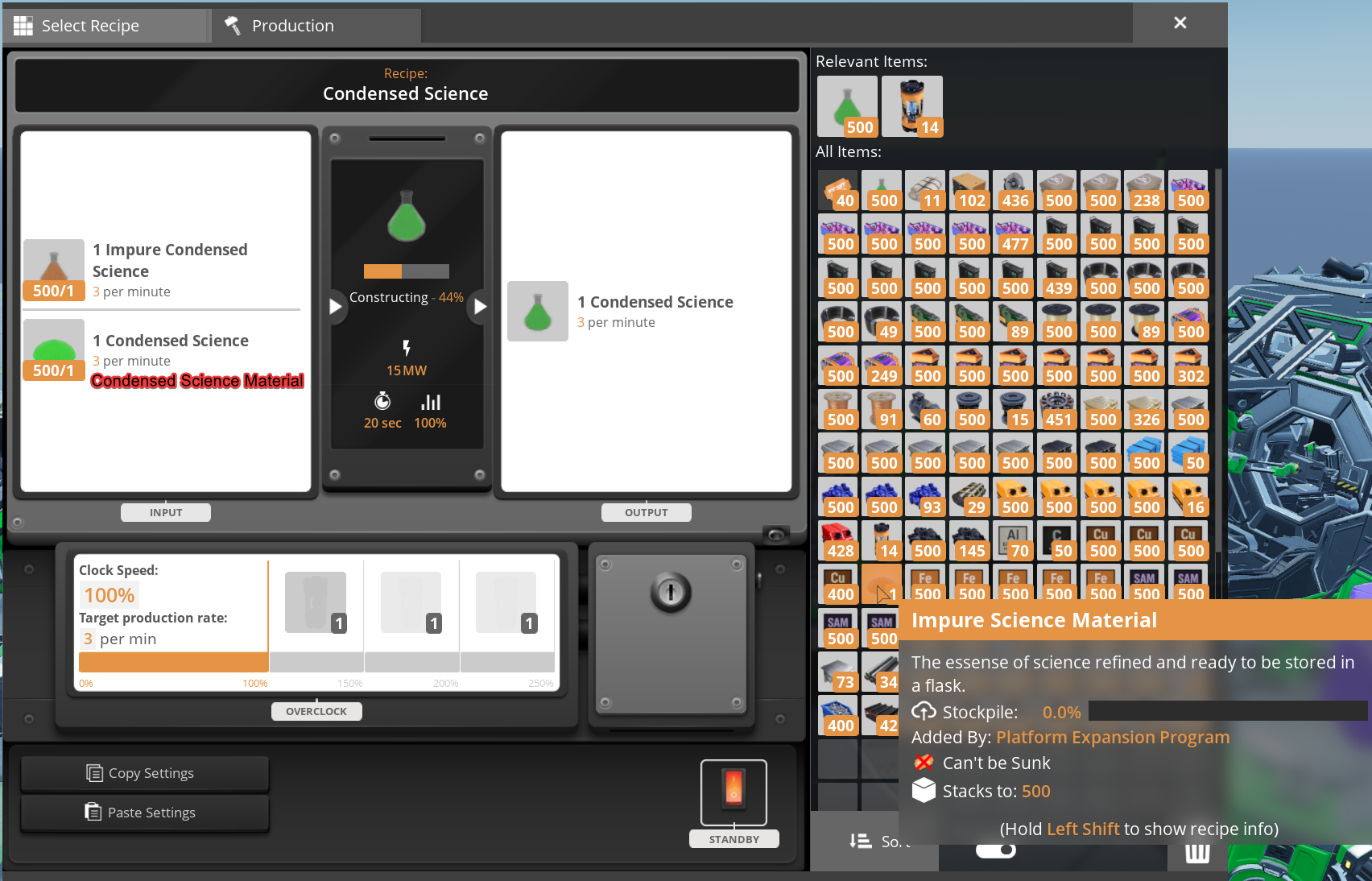Select the 14-count canister in Relevant Items
The width and height of the screenshot is (1372, 881).
912,106
